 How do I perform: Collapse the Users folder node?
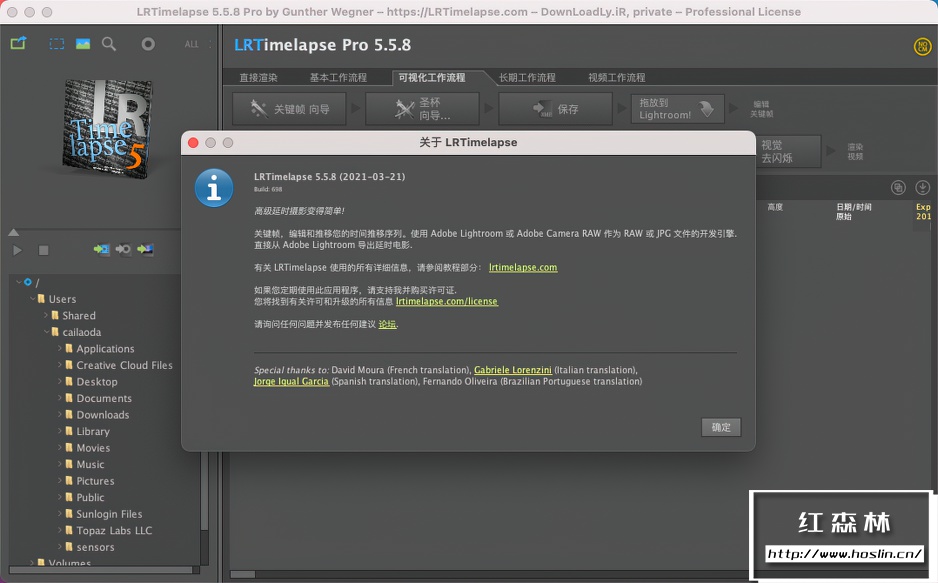[x=33, y=298]
